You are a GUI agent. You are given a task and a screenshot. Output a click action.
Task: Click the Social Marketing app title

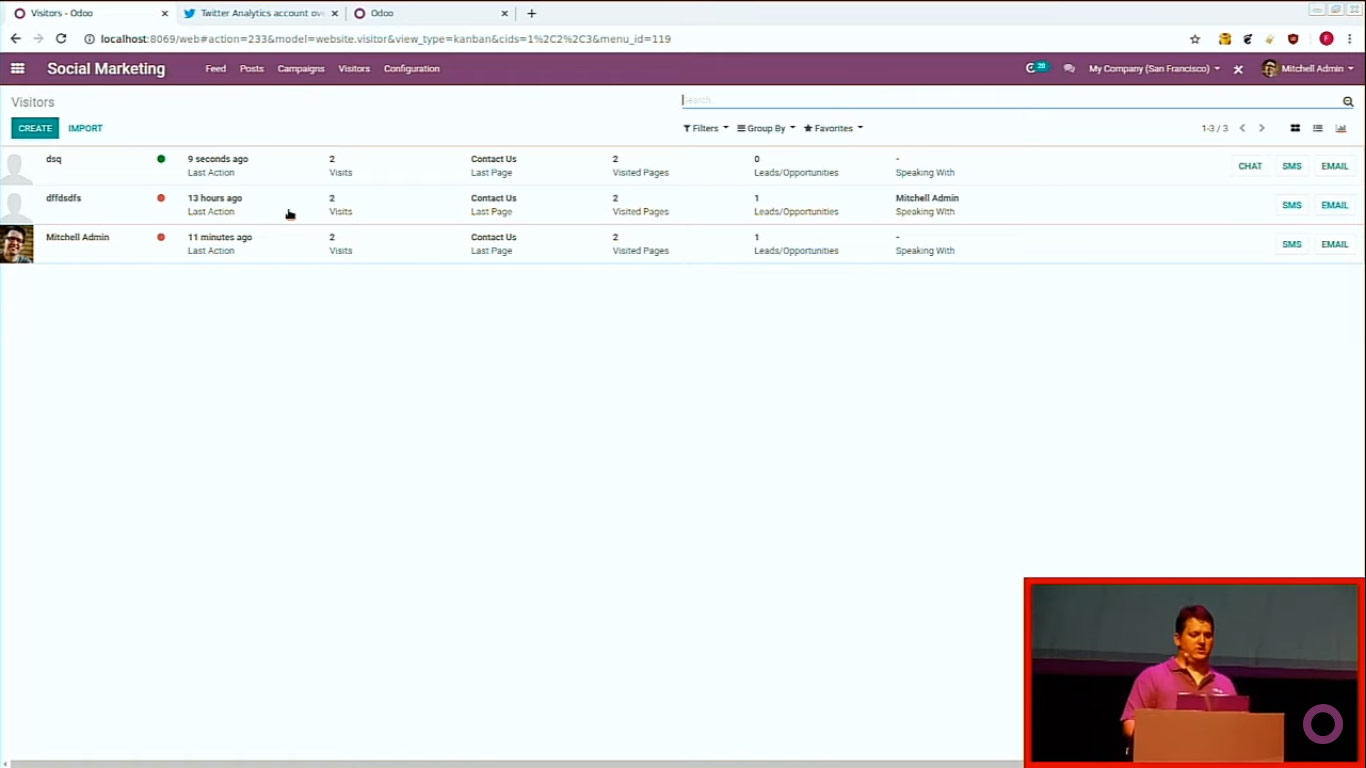point(106,69)
